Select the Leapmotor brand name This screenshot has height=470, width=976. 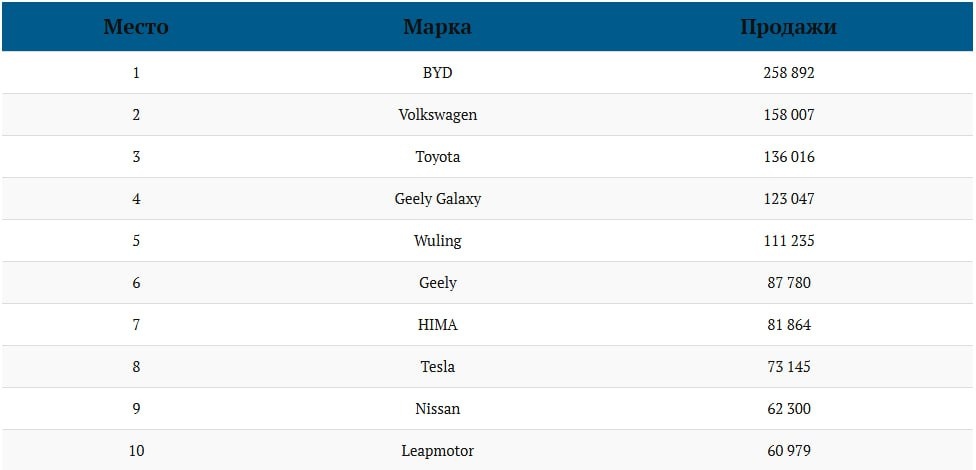[x=438, y=451]
